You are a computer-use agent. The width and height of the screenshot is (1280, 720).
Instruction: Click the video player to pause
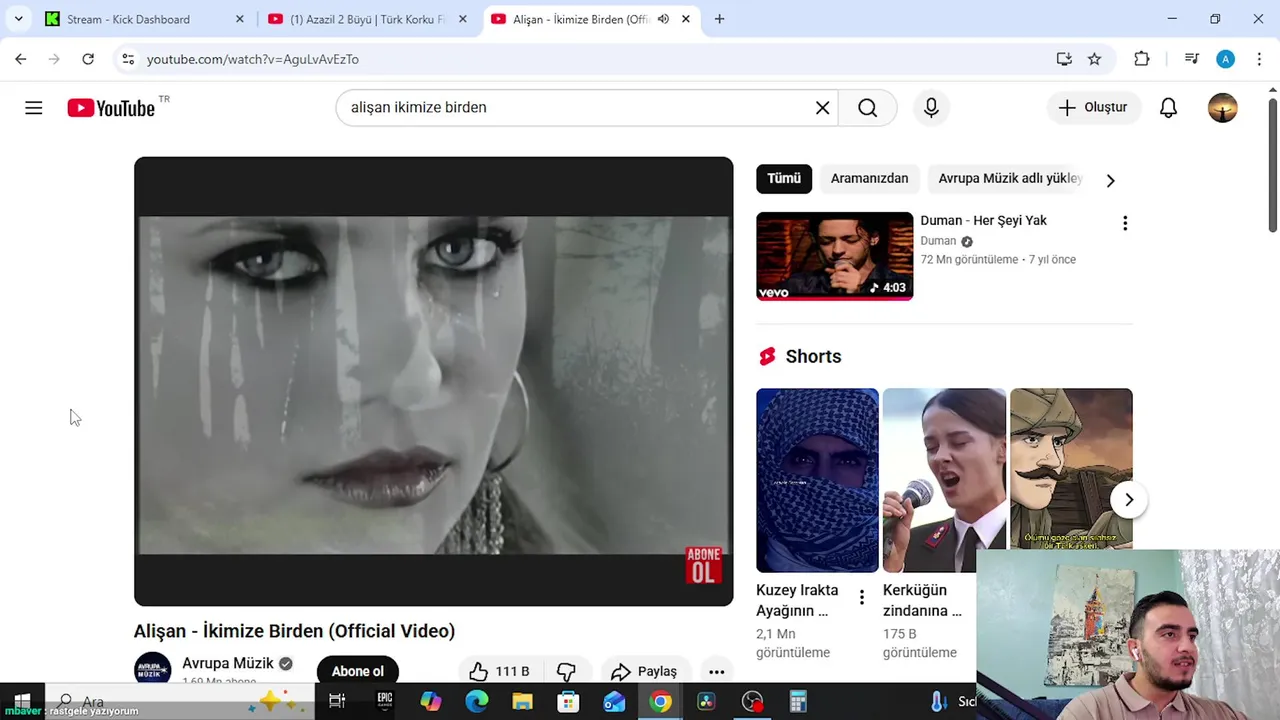(x=433, y=381)
